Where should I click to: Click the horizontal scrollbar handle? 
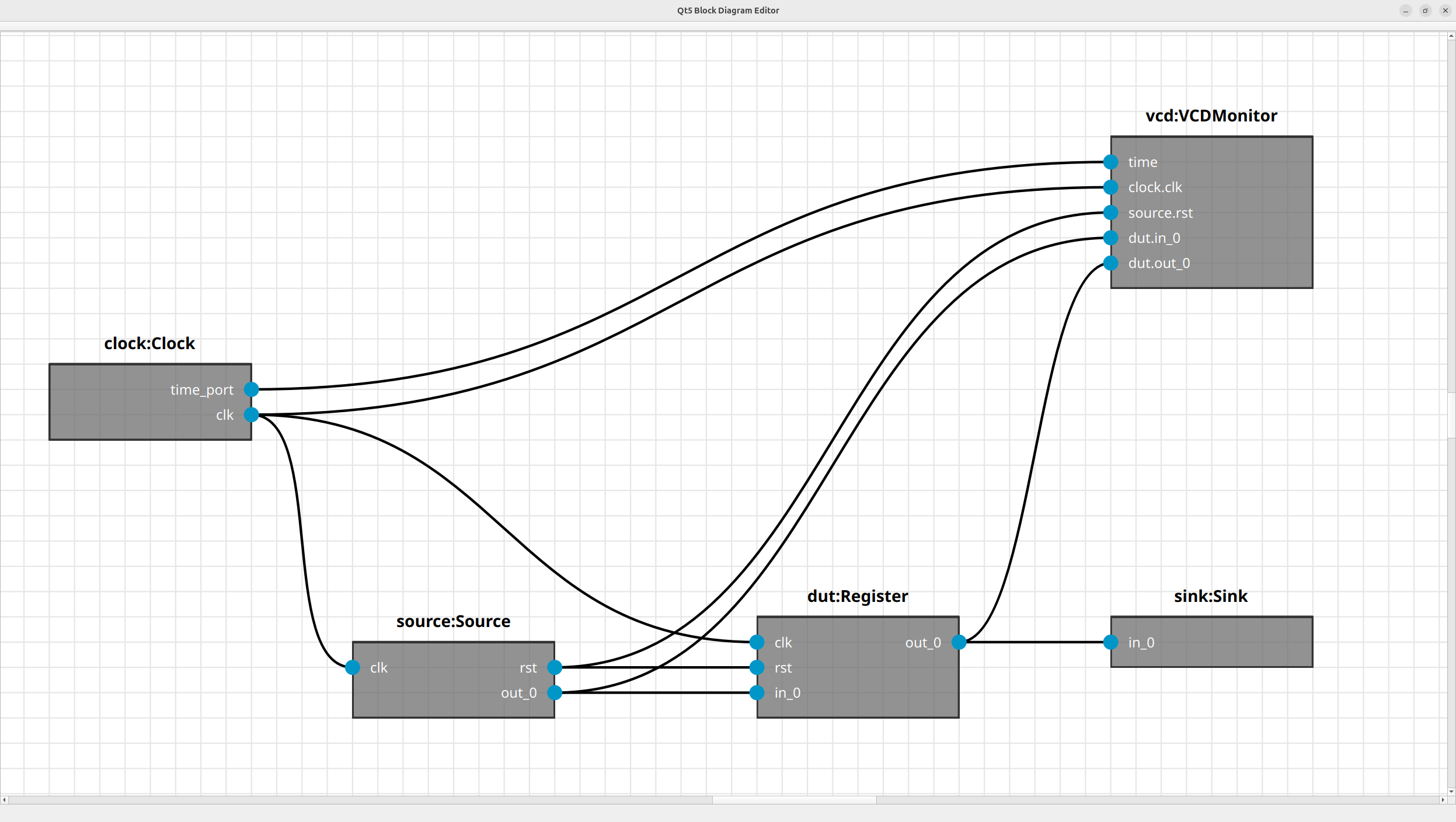point(794,800)
